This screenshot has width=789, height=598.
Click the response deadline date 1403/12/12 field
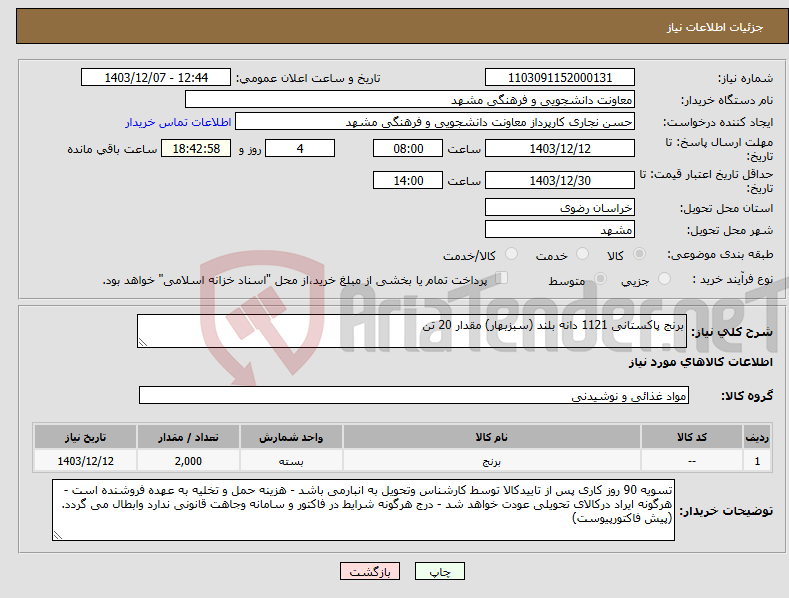click(x=560, y=148)
